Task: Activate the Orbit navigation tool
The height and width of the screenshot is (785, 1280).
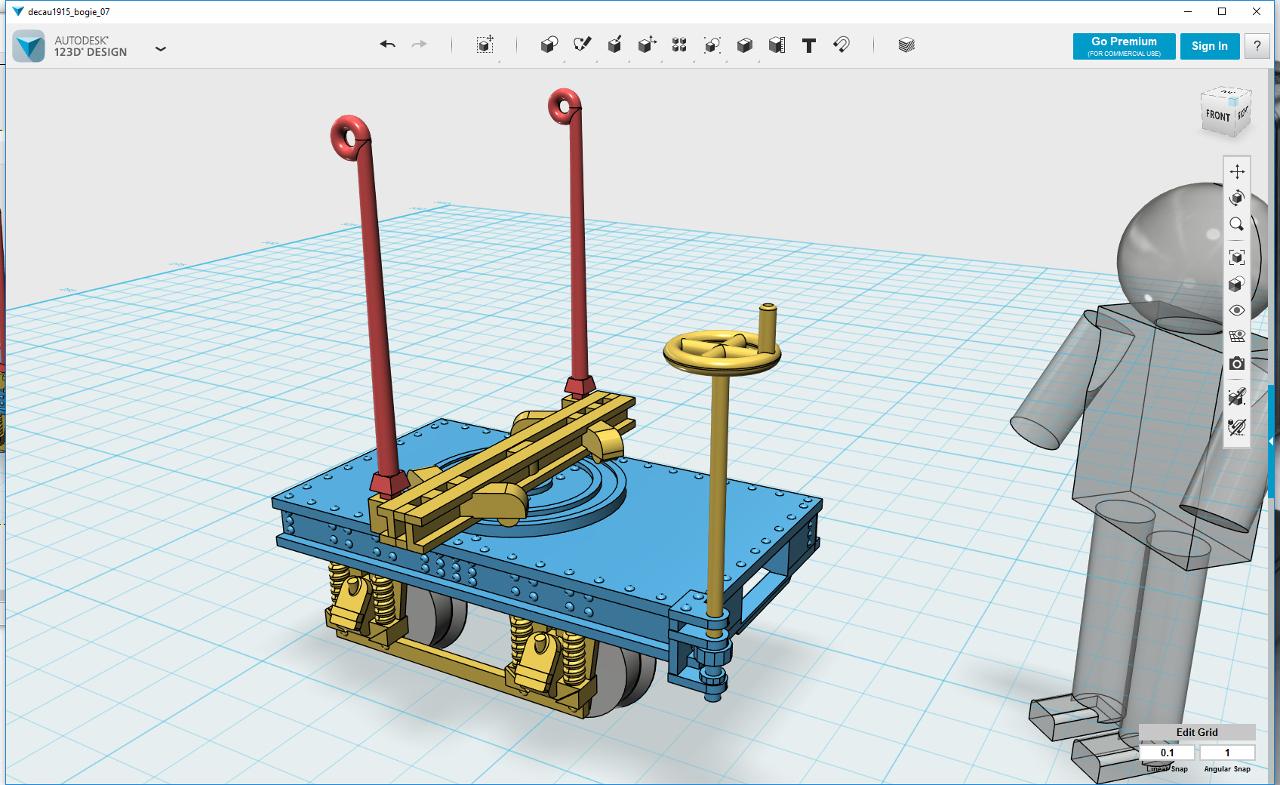Action: (x=1237, y=198)
